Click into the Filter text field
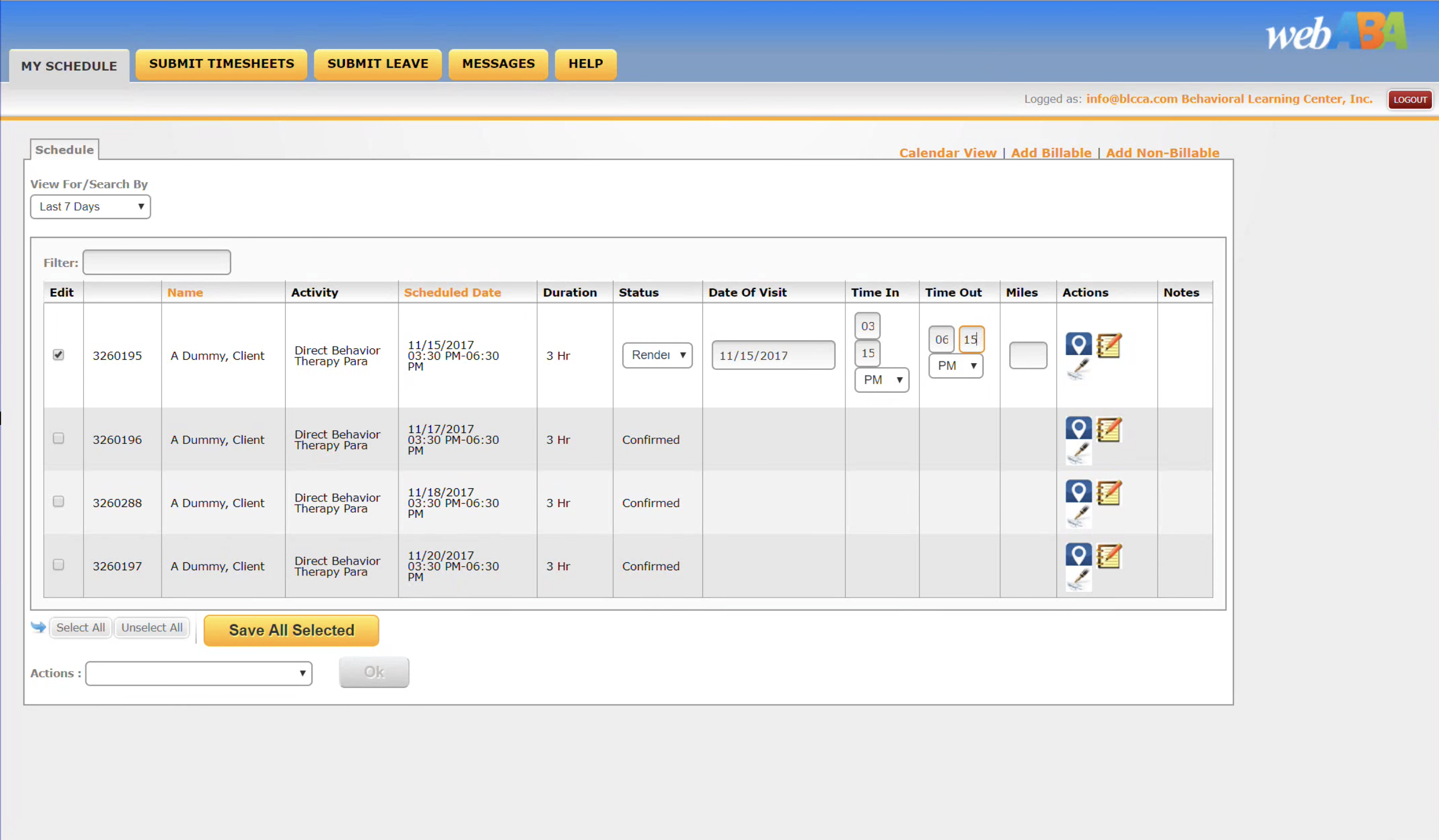 click(157, 262)
